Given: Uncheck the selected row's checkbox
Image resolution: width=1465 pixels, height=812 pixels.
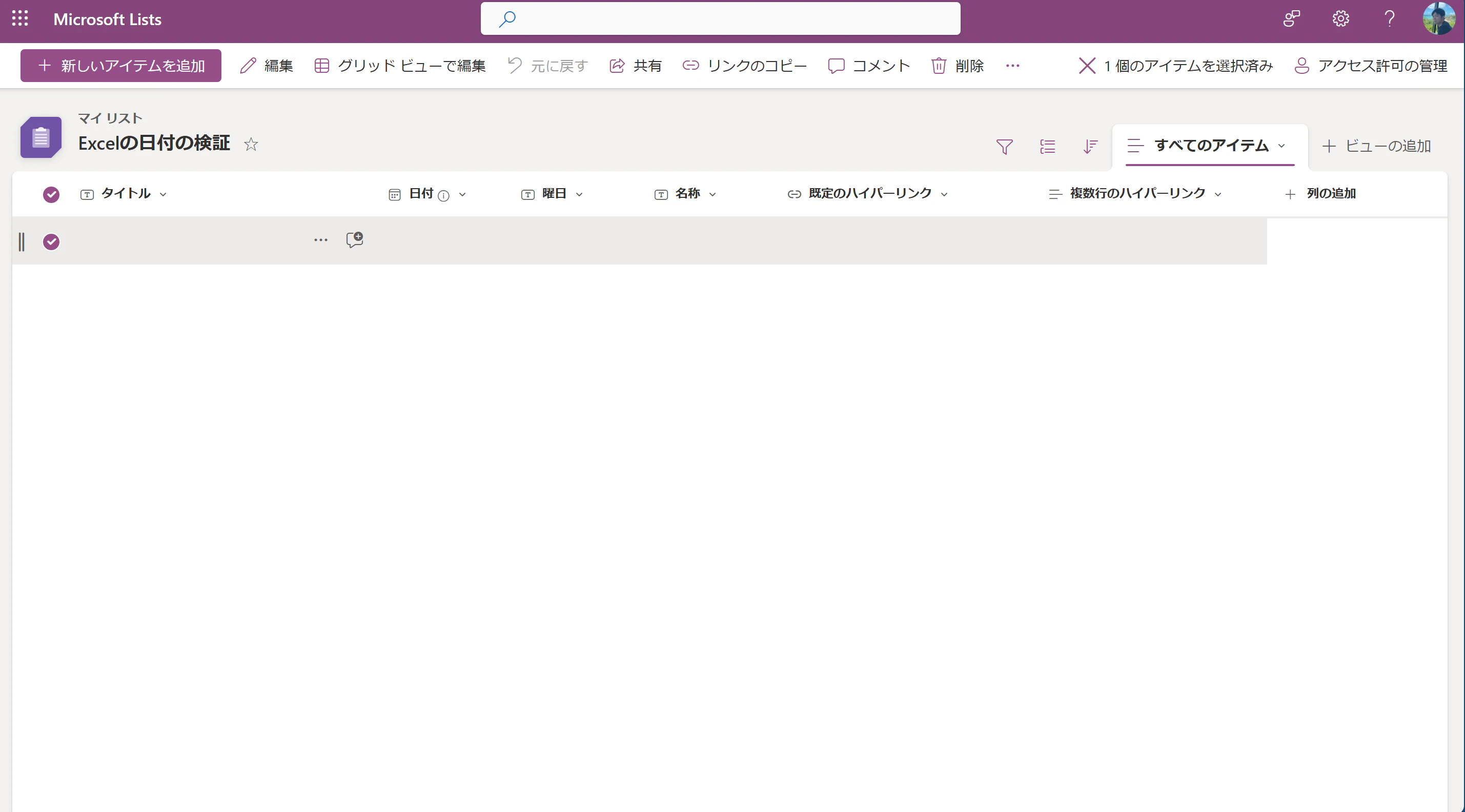Looking at the screenshot, I should click(51, 241).
